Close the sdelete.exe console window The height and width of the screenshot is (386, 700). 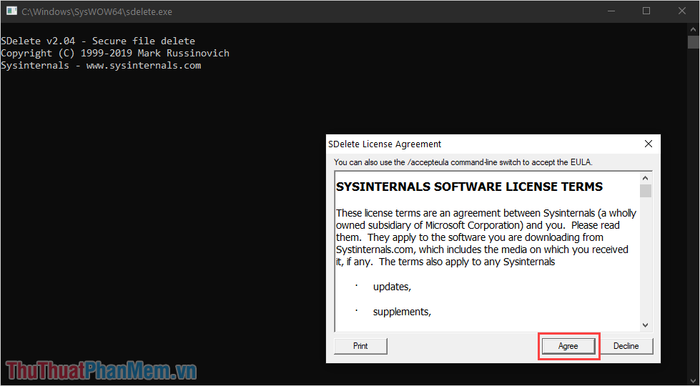(682, 11)
